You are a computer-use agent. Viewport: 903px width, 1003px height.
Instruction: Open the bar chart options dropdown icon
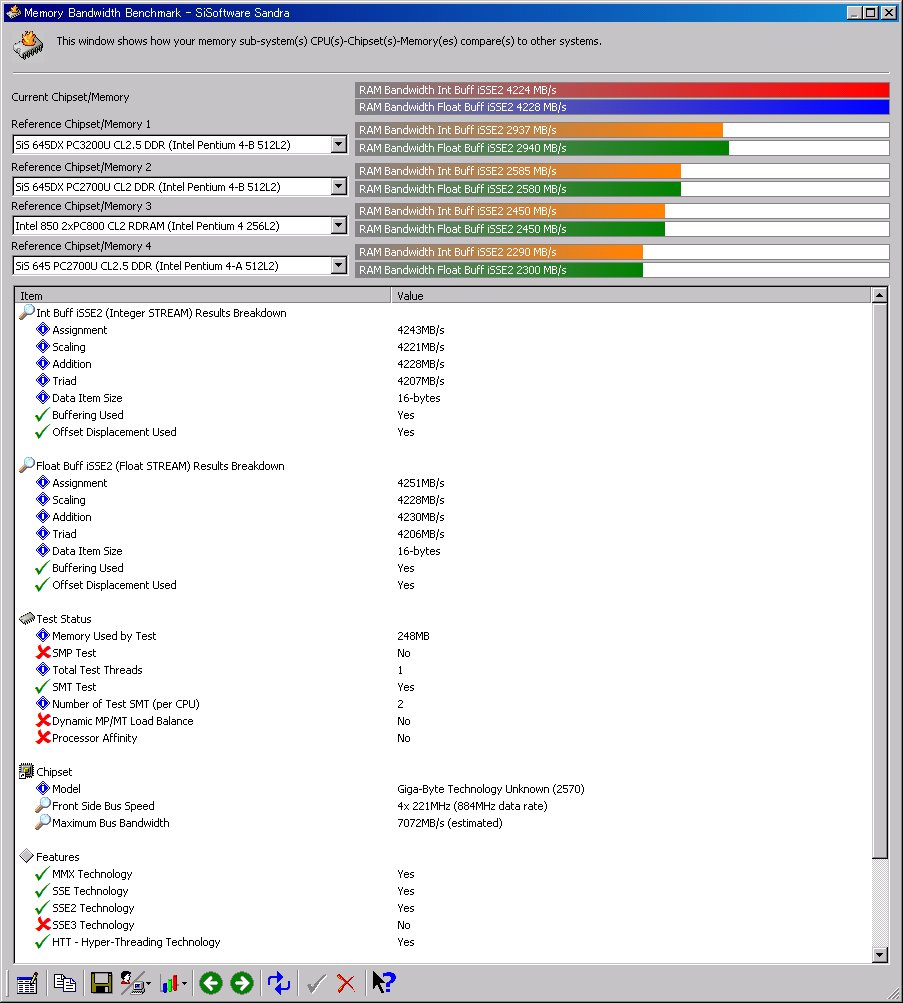pyautogui.click(x=173, y=983)
